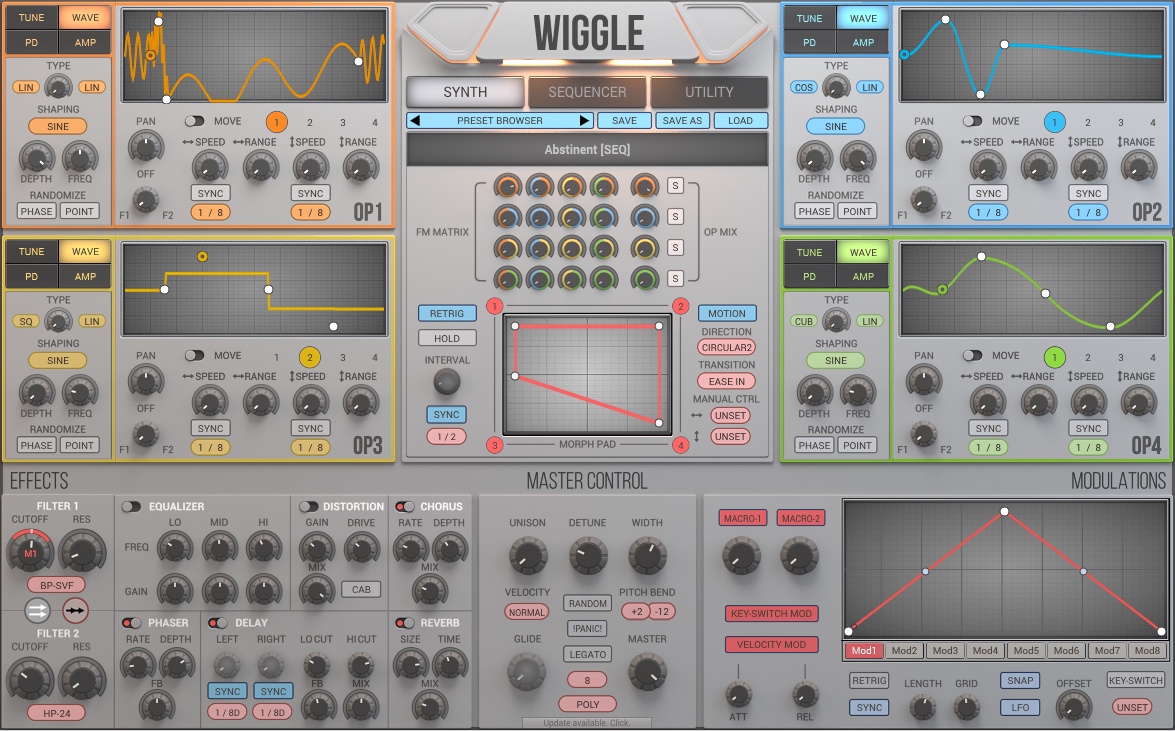Click the macro ATT slider
1175x731 pixels.
click(738, 694)
